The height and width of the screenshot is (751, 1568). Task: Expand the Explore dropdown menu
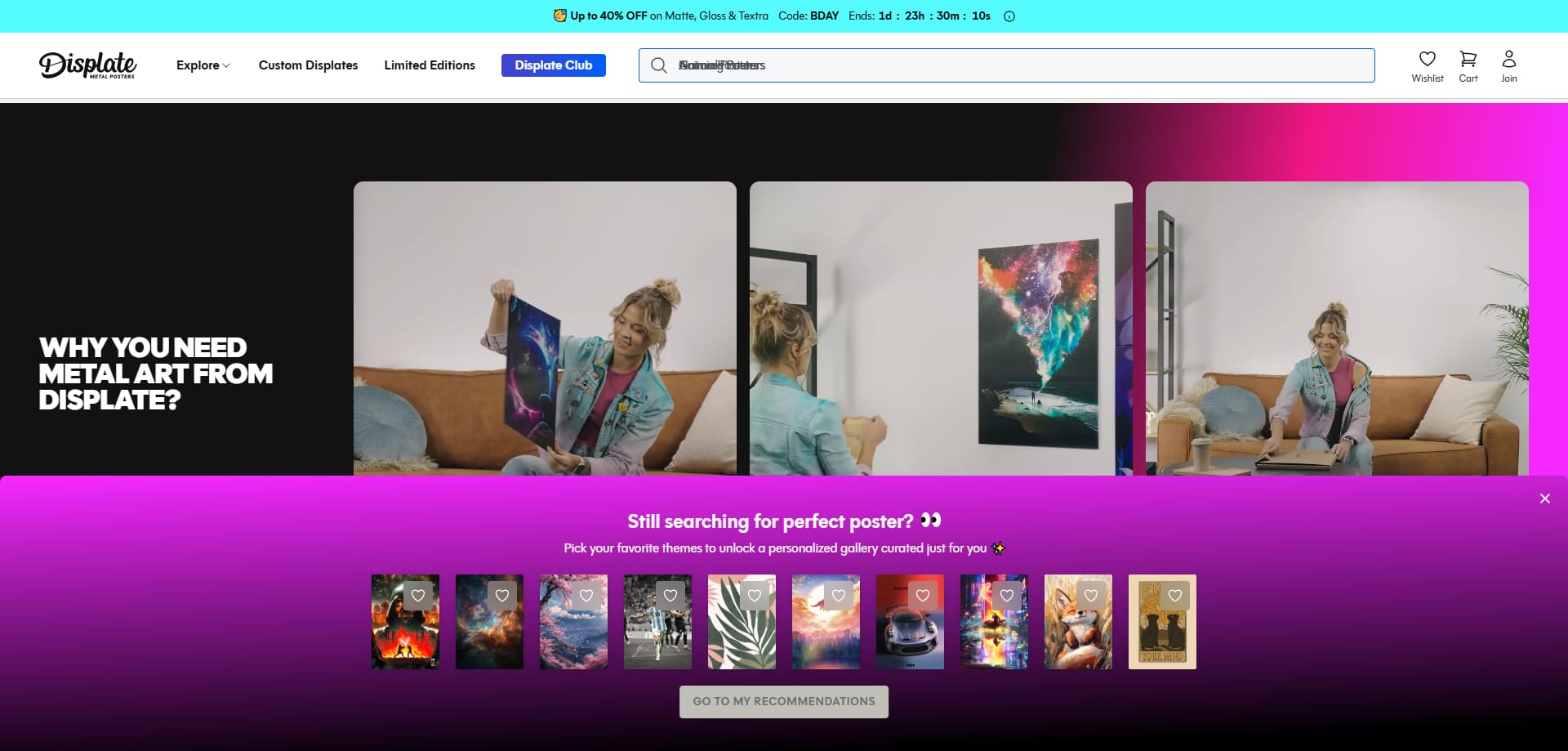pyautogui.click(x=203, y=65)
